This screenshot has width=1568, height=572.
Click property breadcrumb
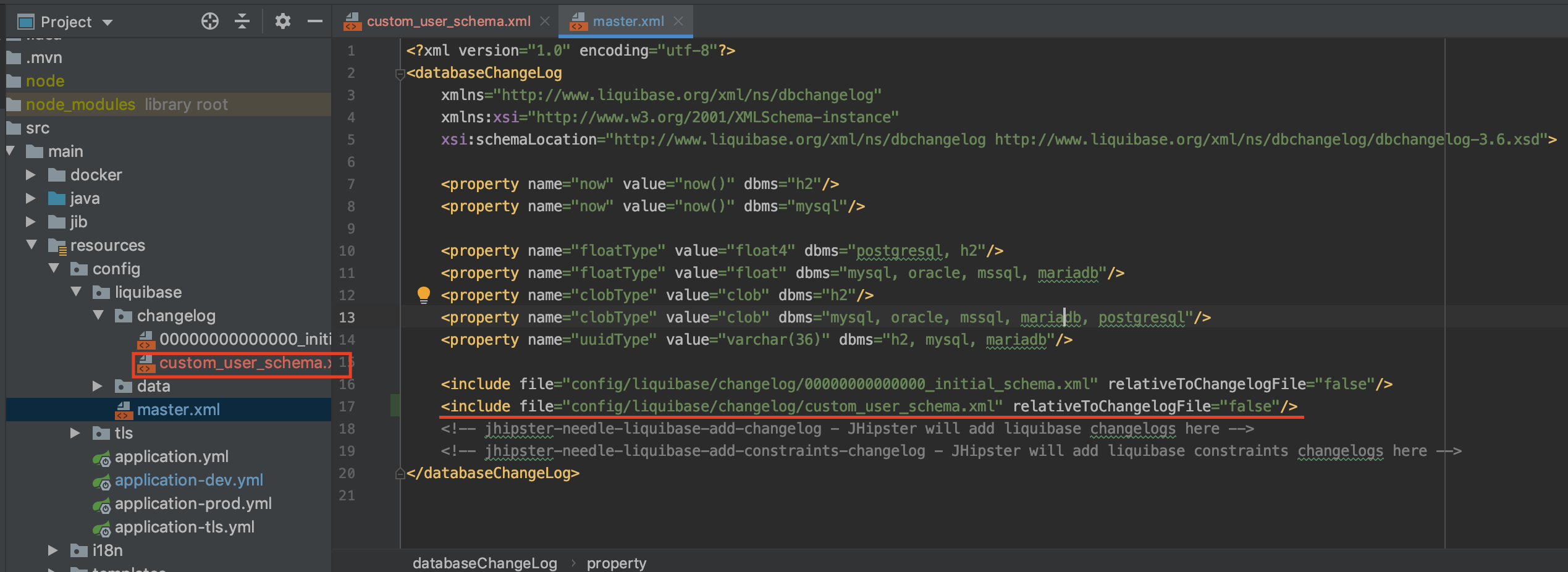[616, 563]
